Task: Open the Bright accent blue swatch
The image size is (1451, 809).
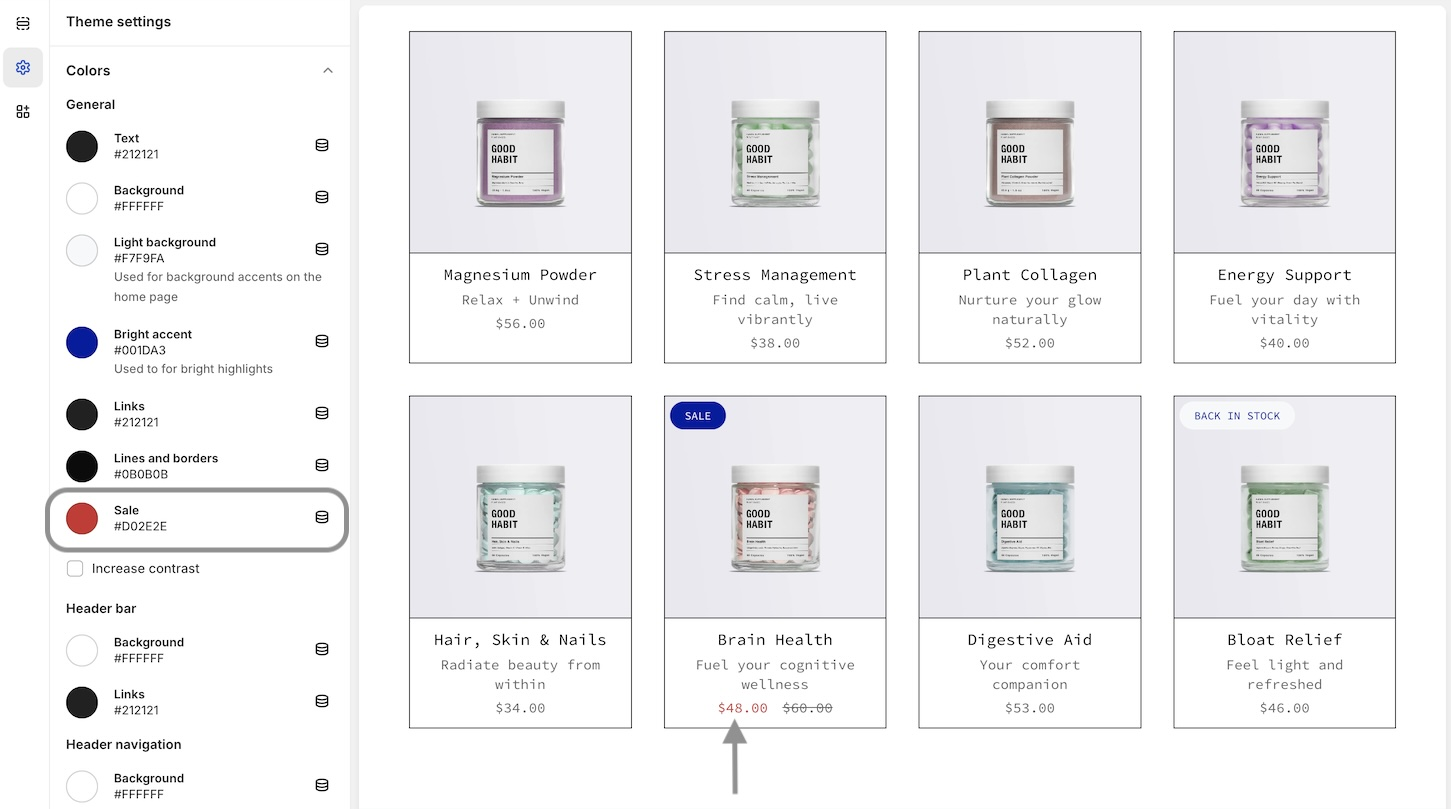Action: pyautogui.click(x=82, y=342)
